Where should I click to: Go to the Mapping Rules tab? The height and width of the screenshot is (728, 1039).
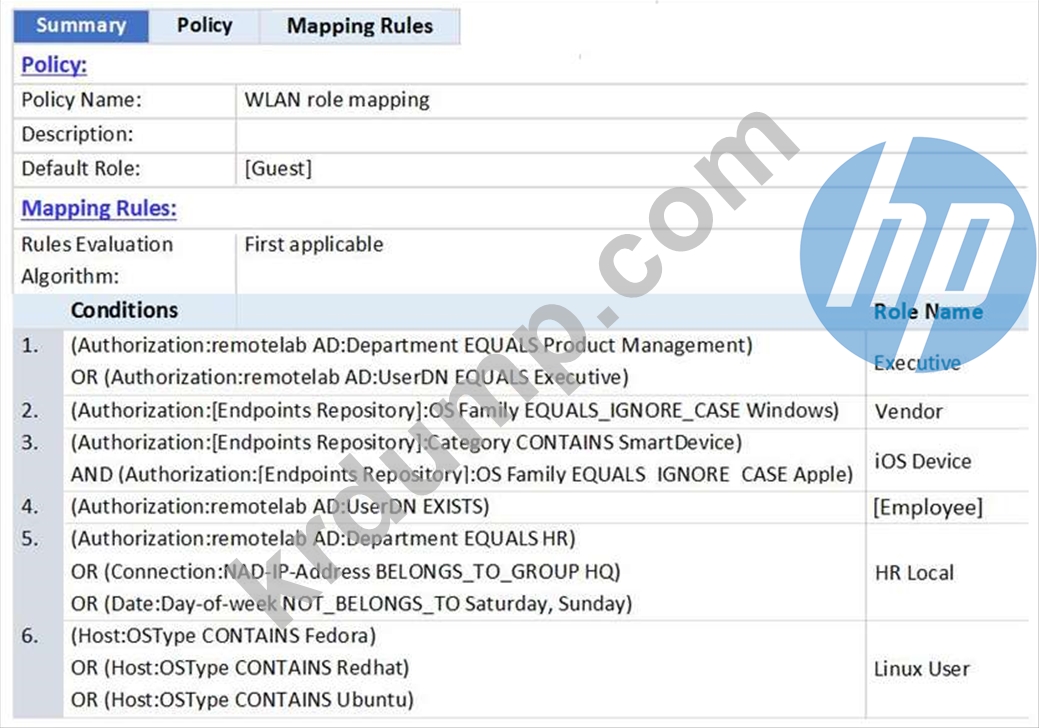(359, 26)
